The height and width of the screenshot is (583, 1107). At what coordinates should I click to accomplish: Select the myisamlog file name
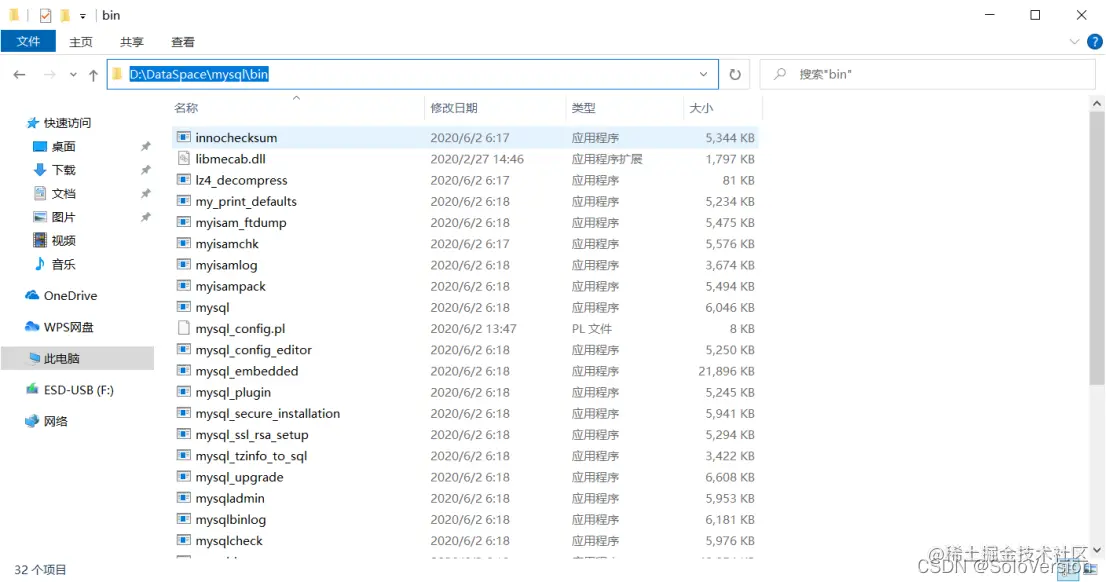226,265
